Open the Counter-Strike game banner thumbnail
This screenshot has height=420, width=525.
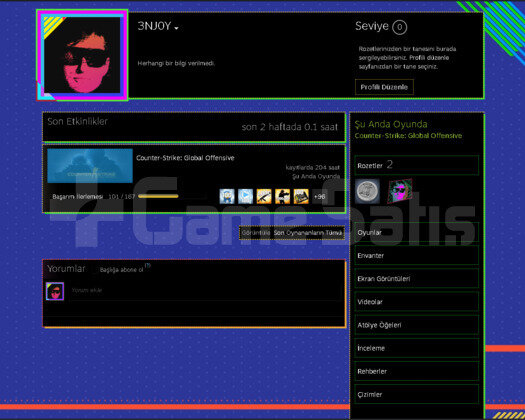click(x=90, y=166)
